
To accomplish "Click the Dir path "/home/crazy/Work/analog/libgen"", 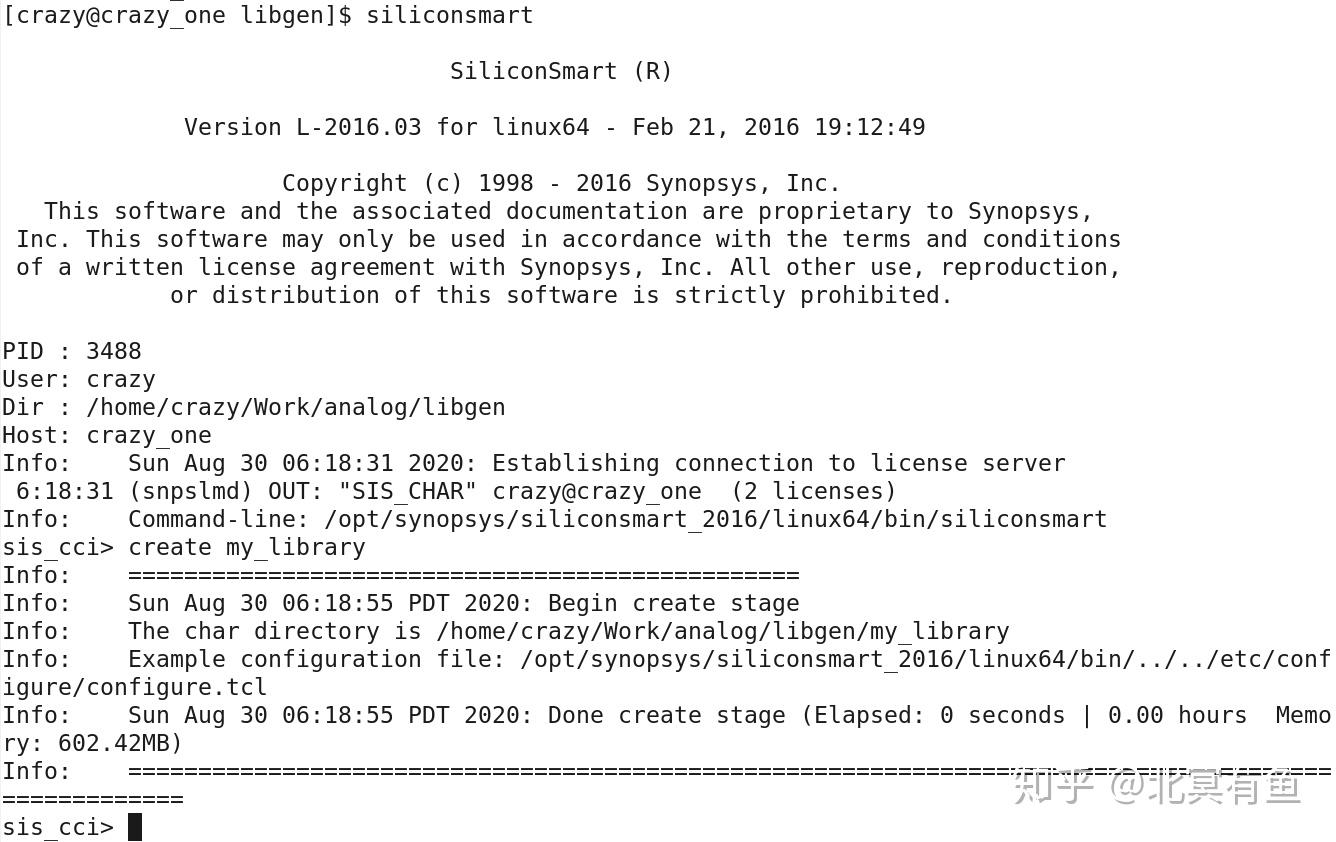I will point(296,407).
